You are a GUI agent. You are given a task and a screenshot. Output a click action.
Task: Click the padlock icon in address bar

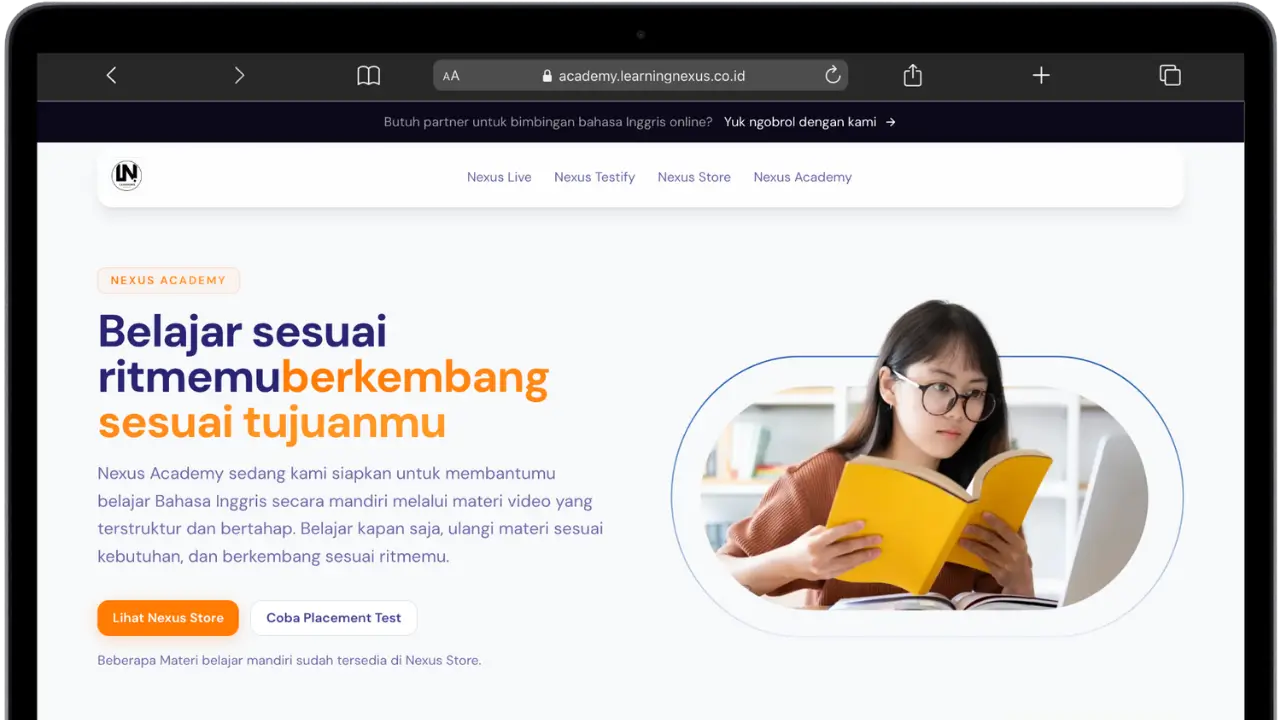pos(547,76)
